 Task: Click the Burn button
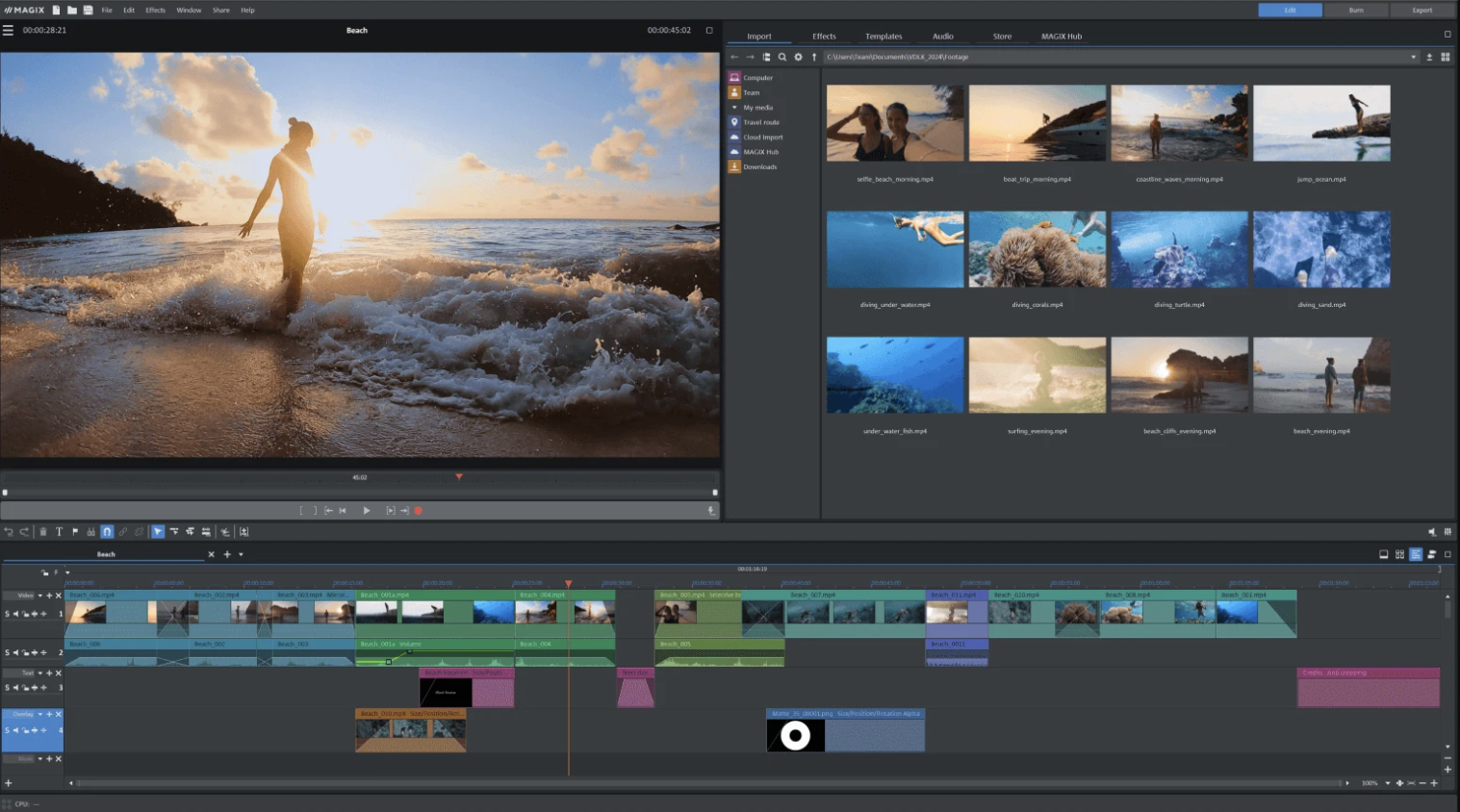[1355, 10]
